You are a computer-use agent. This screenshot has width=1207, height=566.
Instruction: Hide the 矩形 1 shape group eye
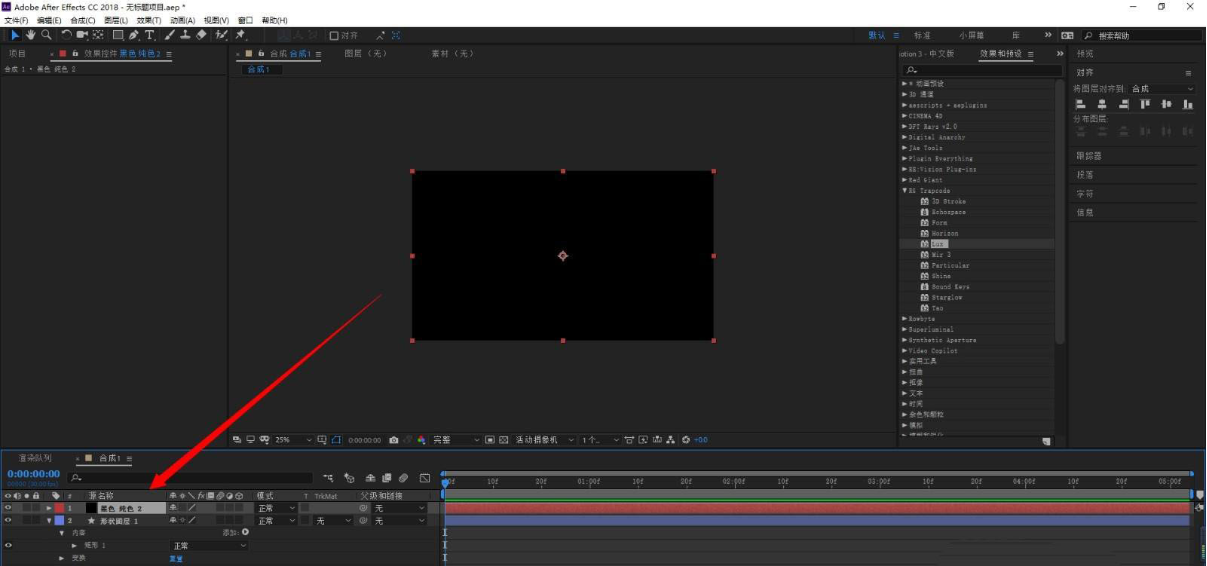tap(8, 546)
